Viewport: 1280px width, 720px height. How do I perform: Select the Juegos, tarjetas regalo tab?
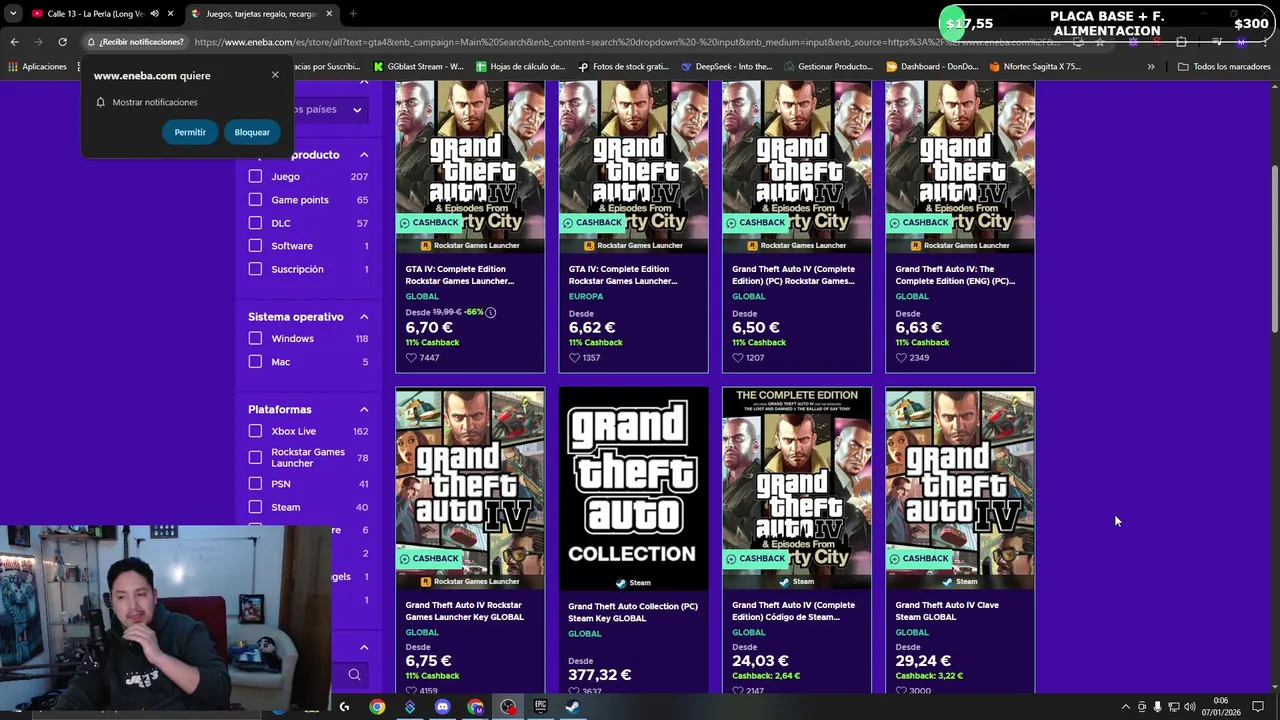click(262, 14)
